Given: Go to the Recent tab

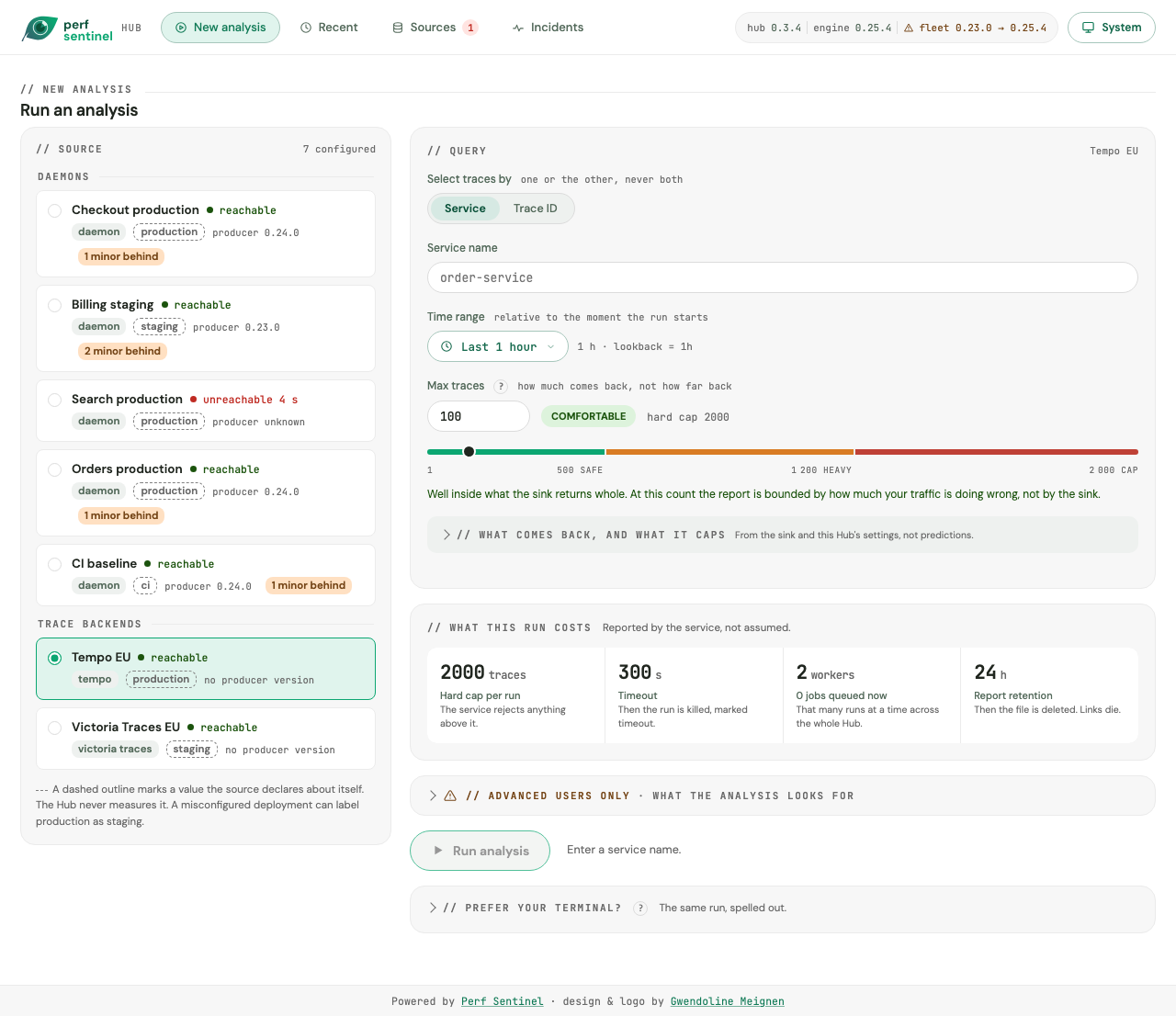Looking at the screenshot, I should click(329, 28).
